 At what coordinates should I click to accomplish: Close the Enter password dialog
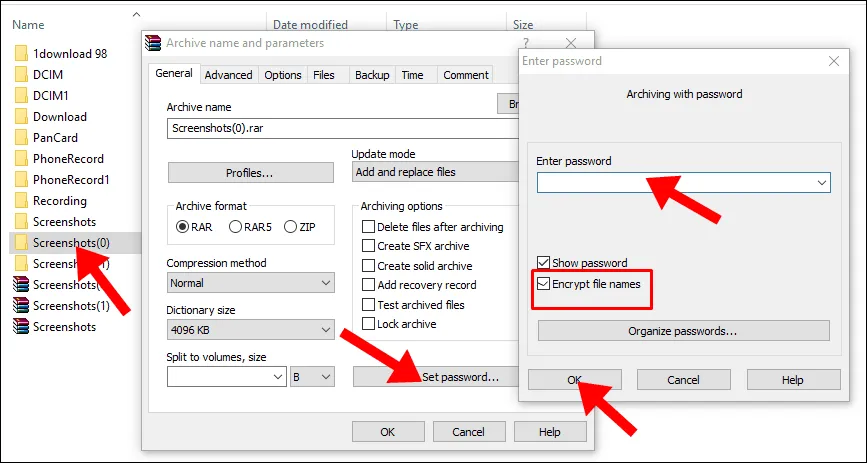click(x=834, y=61)
